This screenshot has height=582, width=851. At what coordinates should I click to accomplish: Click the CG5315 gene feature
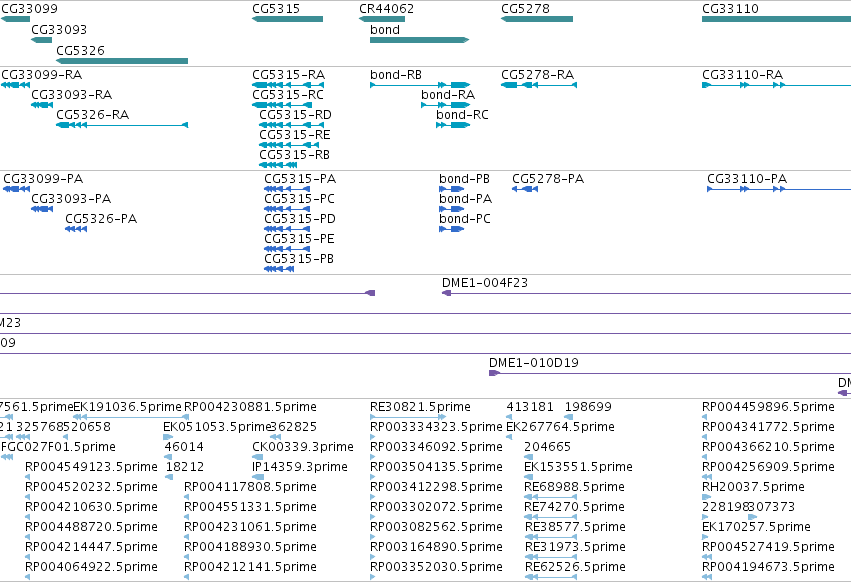[288, 19]
